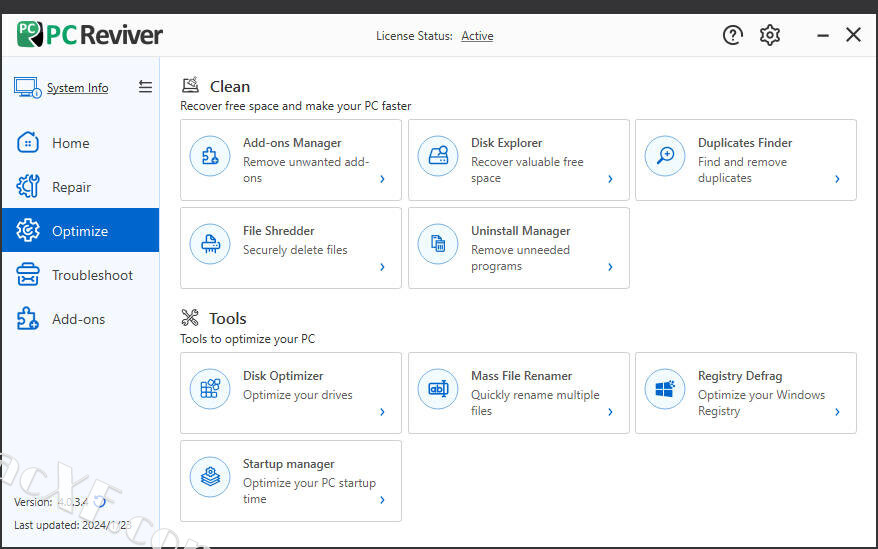The width and height of the screenshot is (878, 549).
Task: Click the Disk Explorer icon
Action: 438,156
